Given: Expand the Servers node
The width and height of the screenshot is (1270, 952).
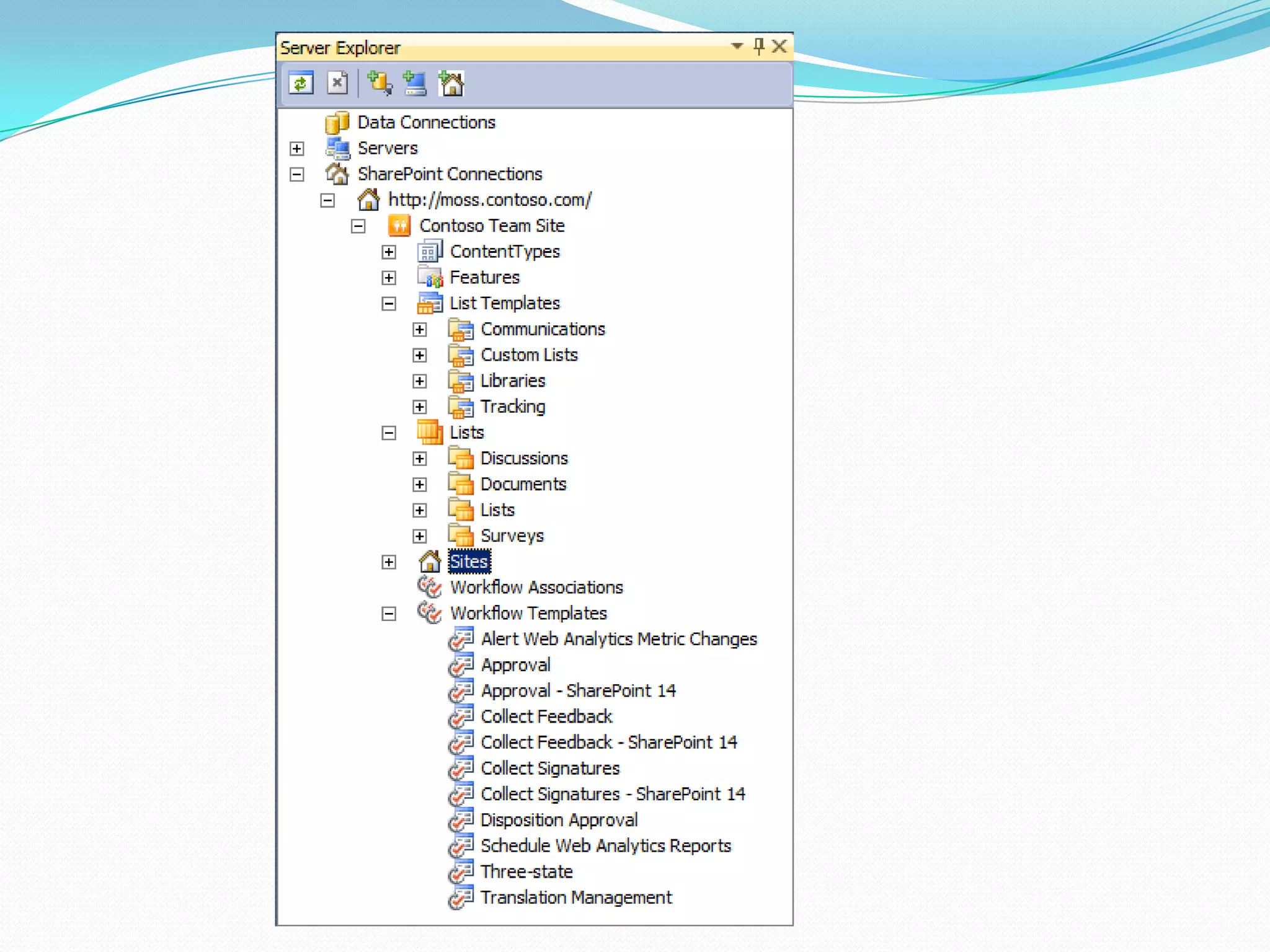Looking at the screenshot, I should click(297, 149).
